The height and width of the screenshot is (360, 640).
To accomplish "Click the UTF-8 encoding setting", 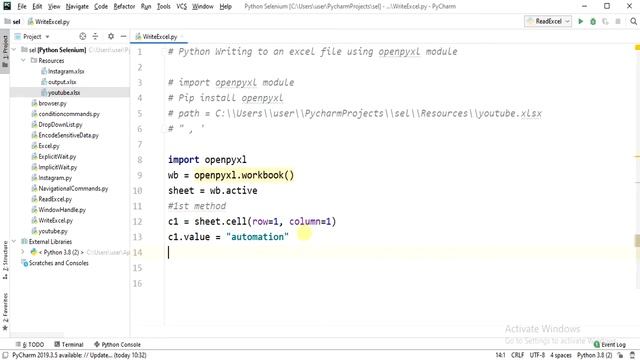I will click(x=537, y=356).
